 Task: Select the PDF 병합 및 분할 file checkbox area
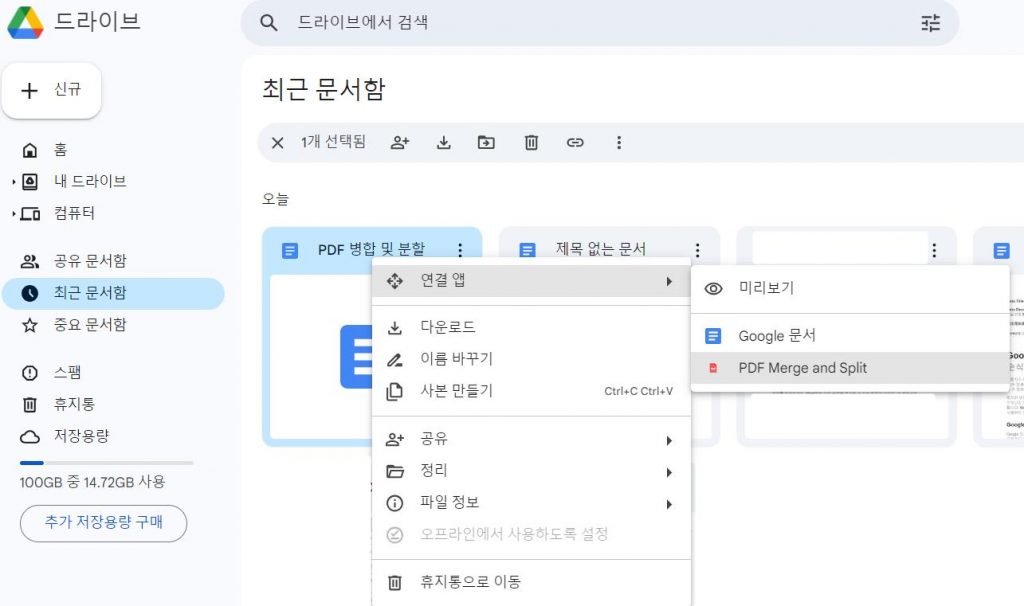(288, 248)
